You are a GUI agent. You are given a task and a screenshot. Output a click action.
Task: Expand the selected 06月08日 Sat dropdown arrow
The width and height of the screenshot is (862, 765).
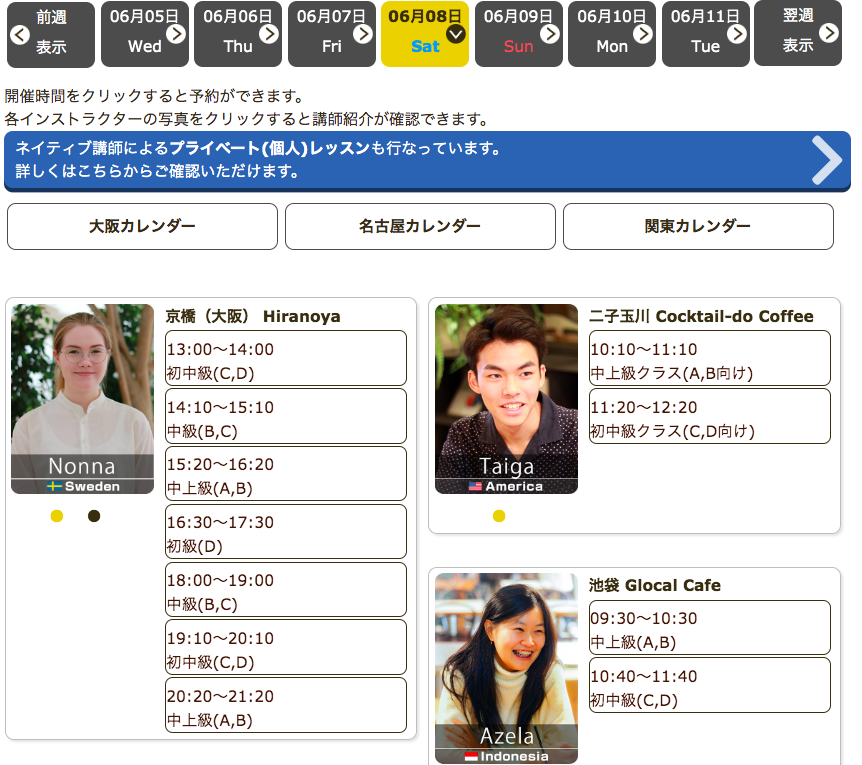pos(456,34)
